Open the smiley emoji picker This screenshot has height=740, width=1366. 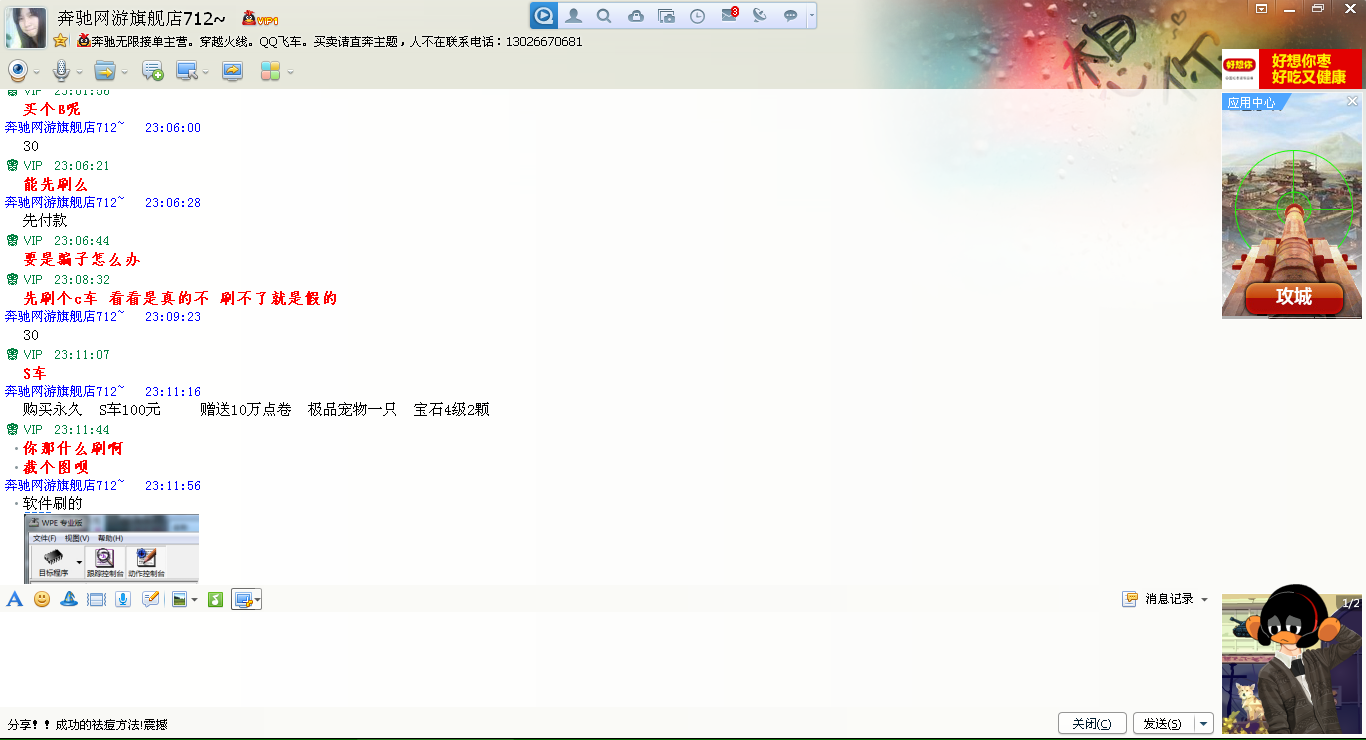click(42, 599)
